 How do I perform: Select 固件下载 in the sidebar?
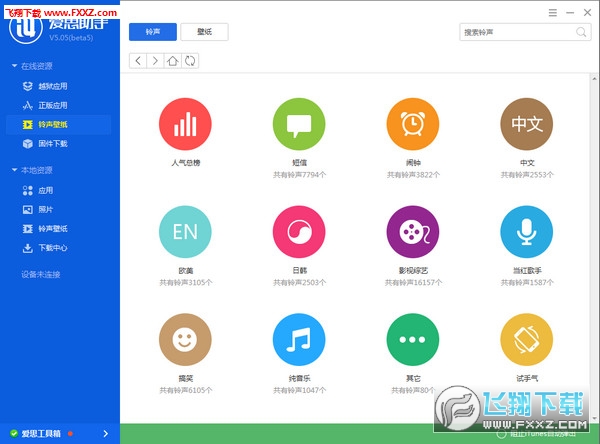click(52, 143)
